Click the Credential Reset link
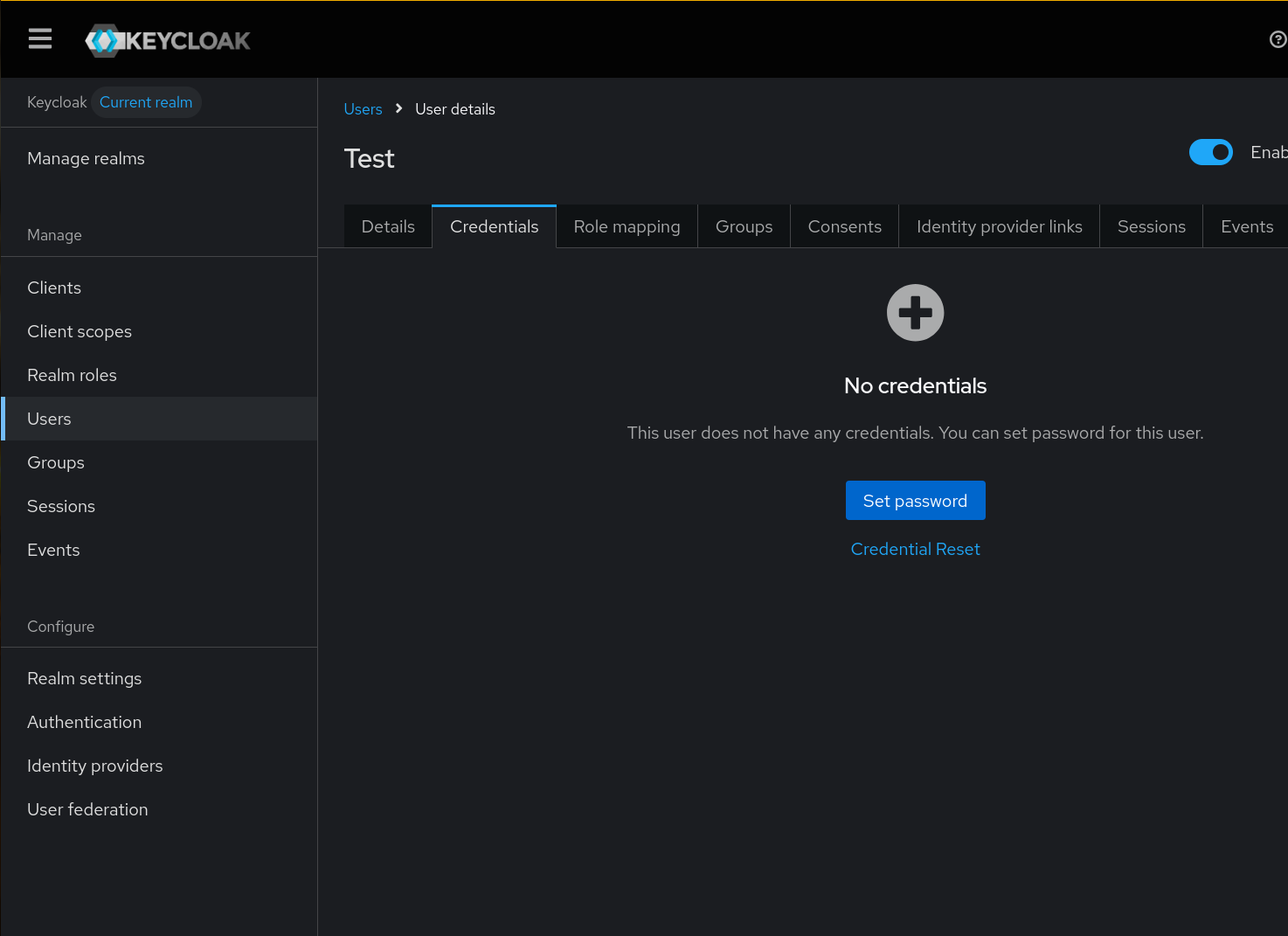This screenshot has height=936, width=1288. [915, 549]
